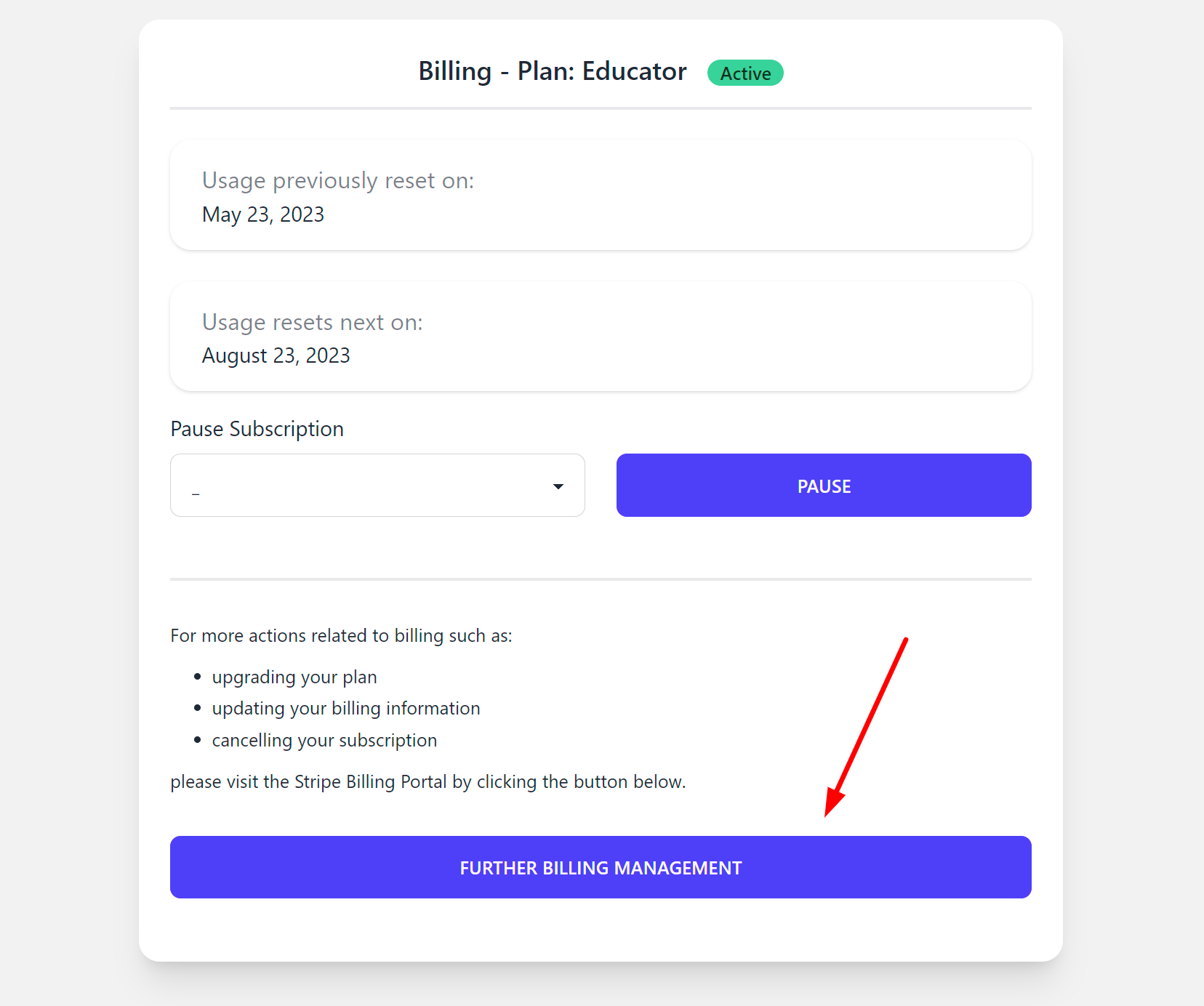Click the green Active status badge
The height and width of the screenshot is (1006, 1204).
[745, 73]
